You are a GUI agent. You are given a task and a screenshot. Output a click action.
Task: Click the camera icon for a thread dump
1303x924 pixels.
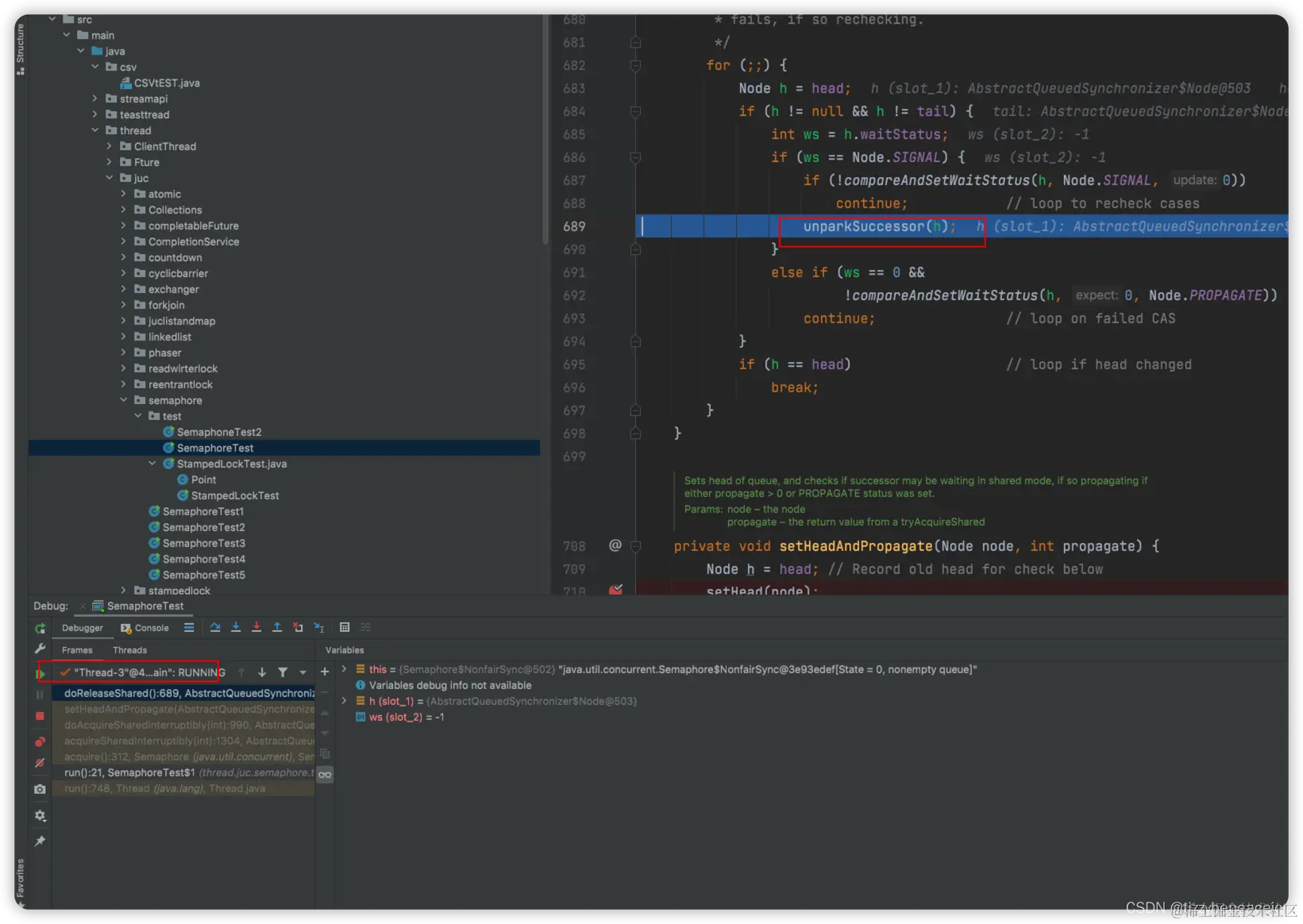[40, 789]
